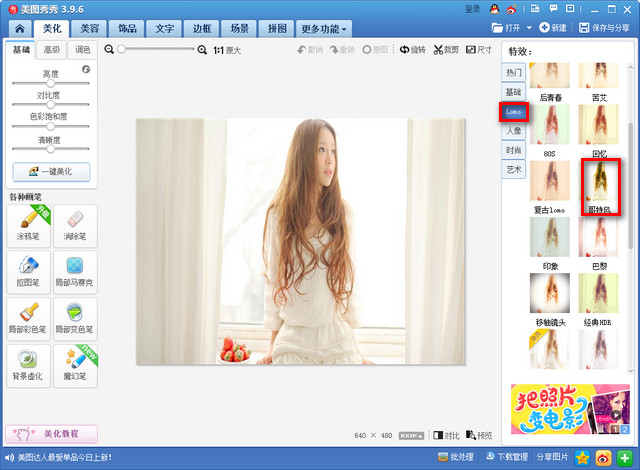Open the Lomo effects category

[514, 112]
